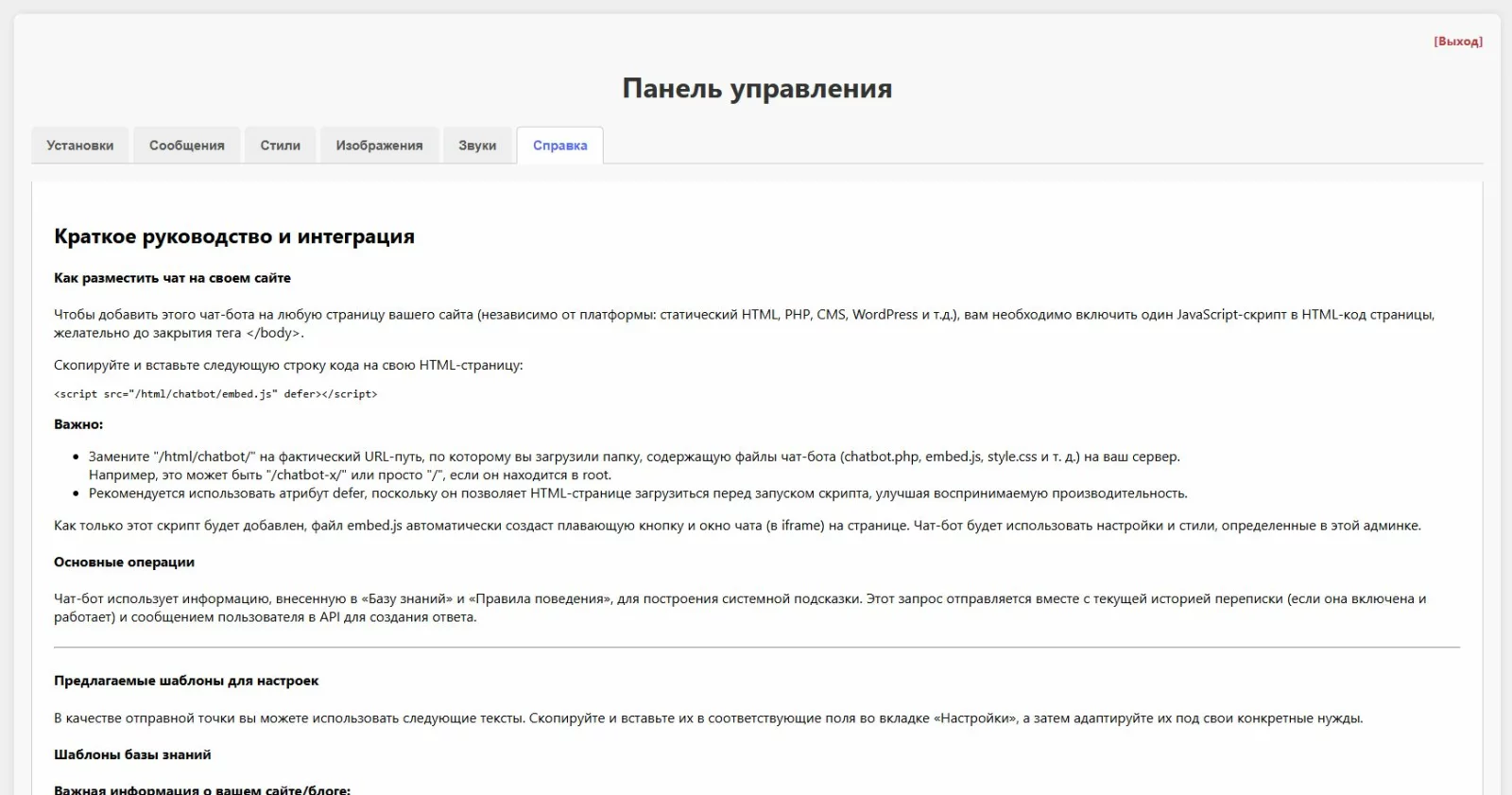Click the bullet recommending the defer attribute

click(x=638, y=493)
